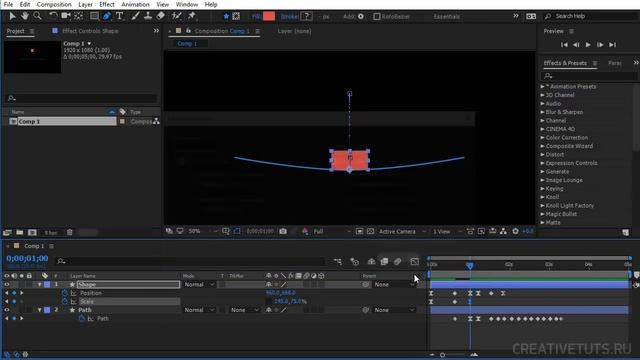
Task: Open the Full resolution dropdown
Action: click(331, 231)
